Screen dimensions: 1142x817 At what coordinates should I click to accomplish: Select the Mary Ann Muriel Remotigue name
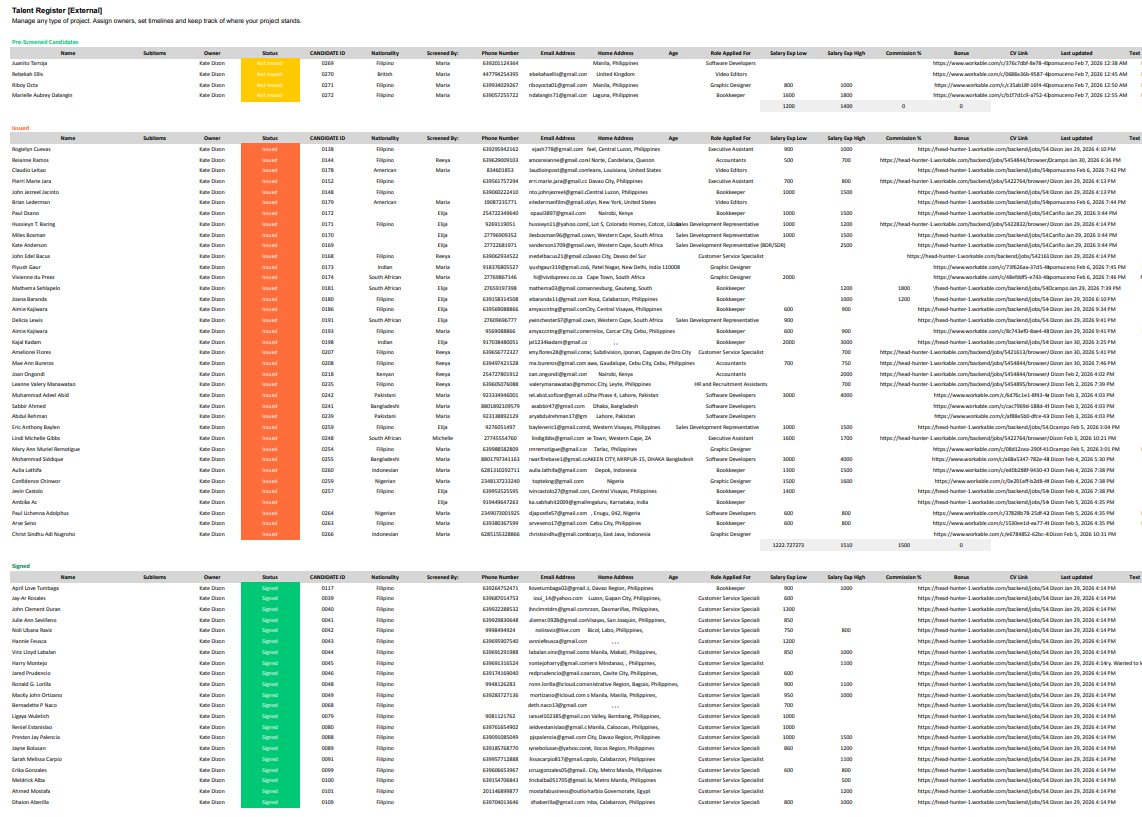[46, 449]
